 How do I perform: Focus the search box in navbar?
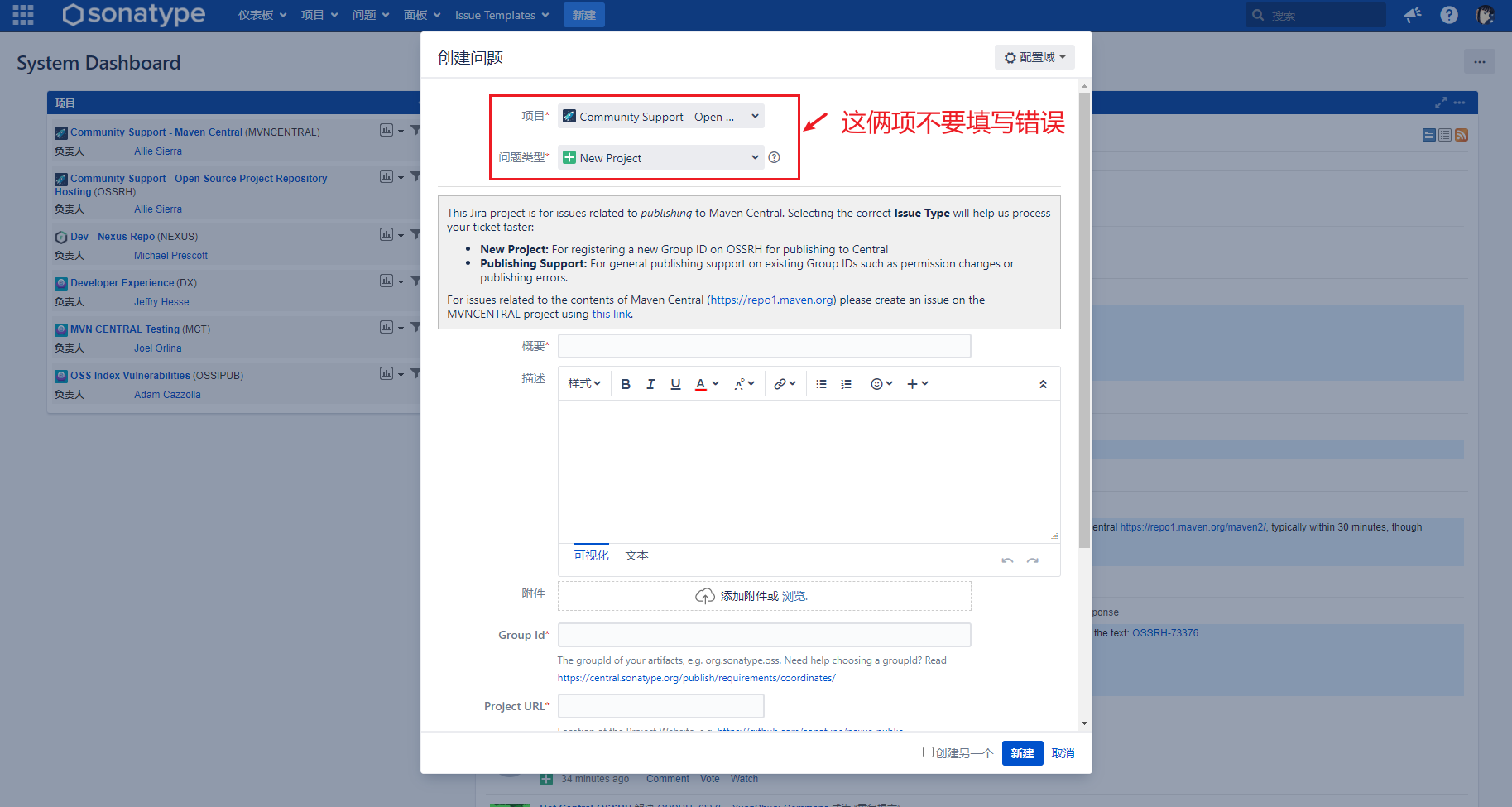click(x=1316, y=15)
